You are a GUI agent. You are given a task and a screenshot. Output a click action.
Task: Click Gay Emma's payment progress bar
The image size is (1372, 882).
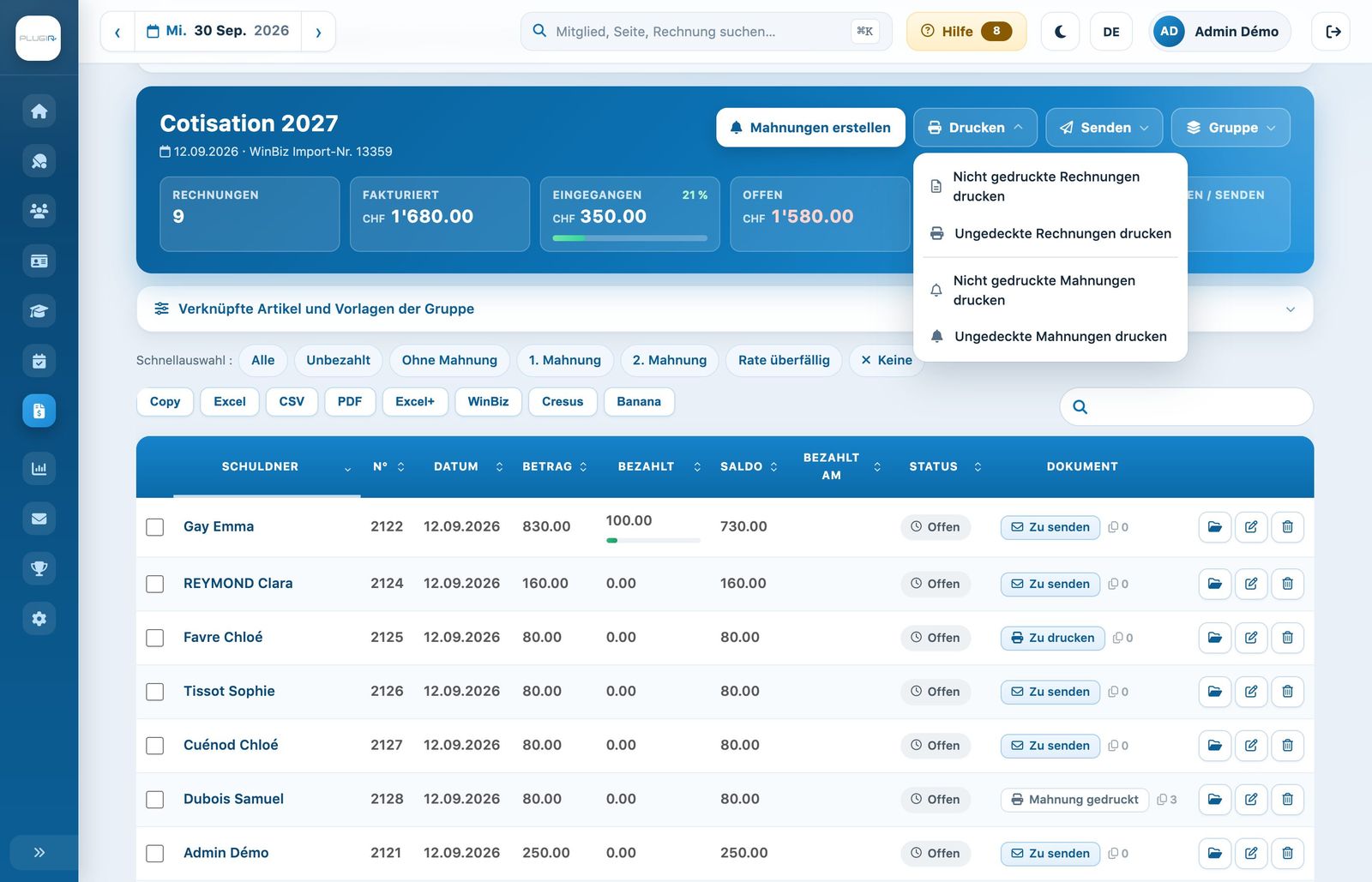653,541
